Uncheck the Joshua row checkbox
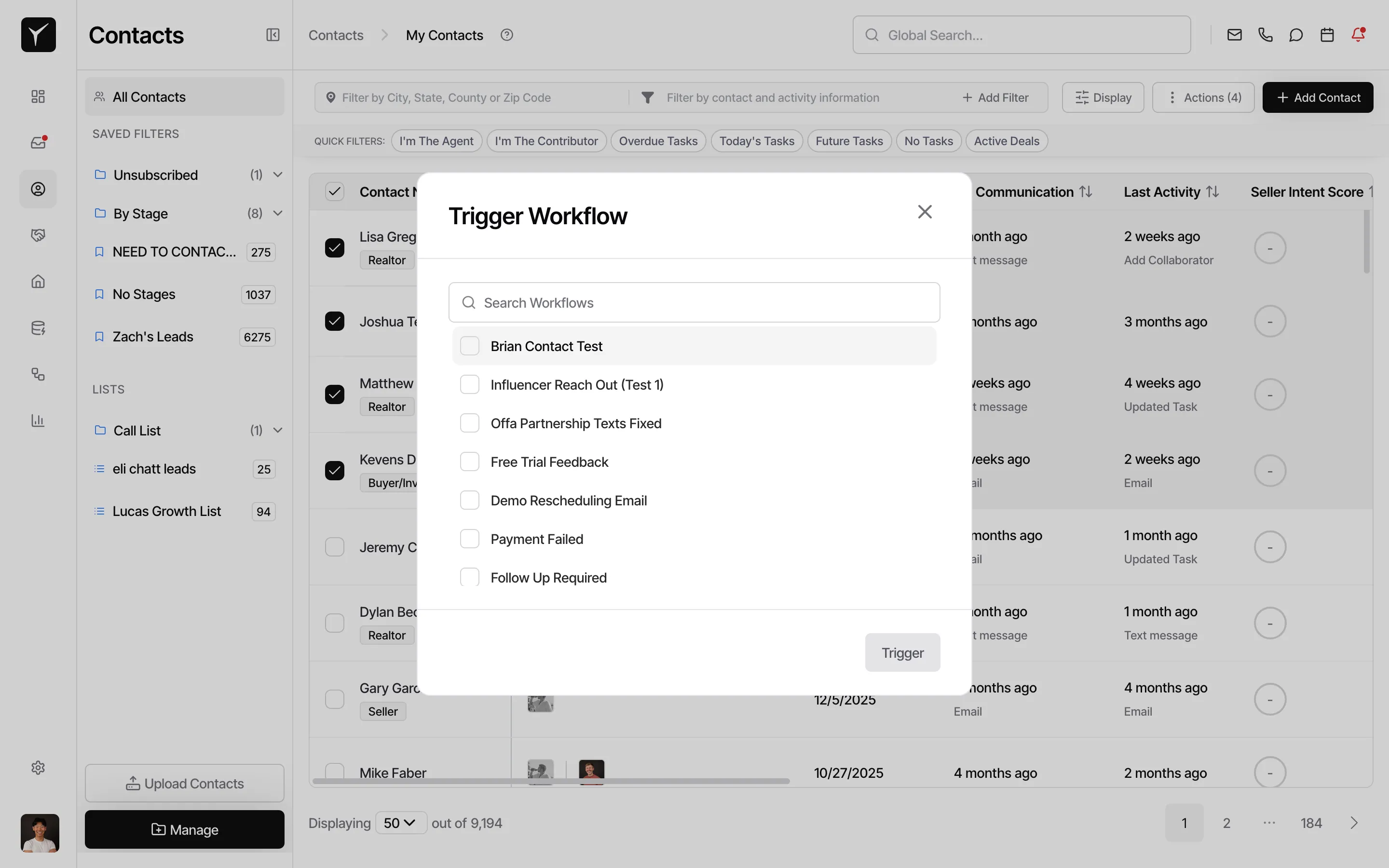This screenshot has height=868, width=1389. [335, 321]
